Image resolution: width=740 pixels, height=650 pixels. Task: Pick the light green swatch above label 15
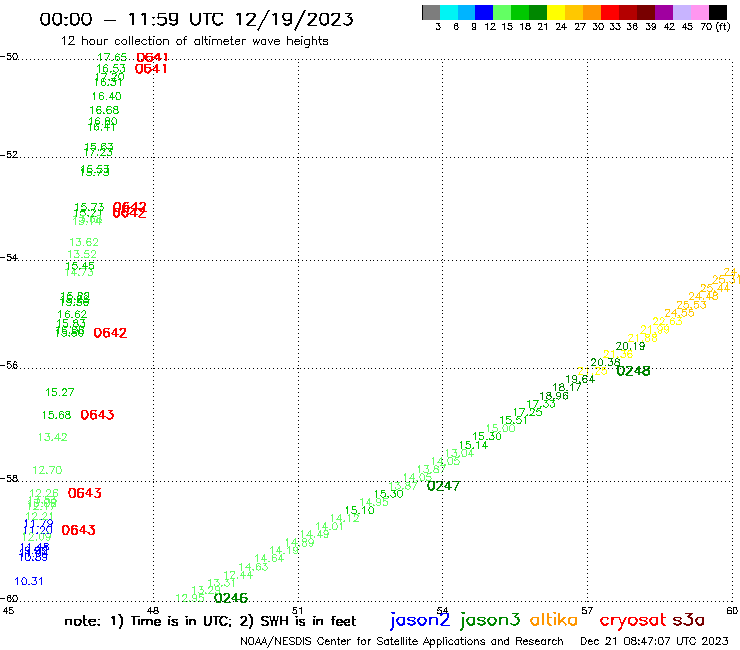(x=502, y=12)
